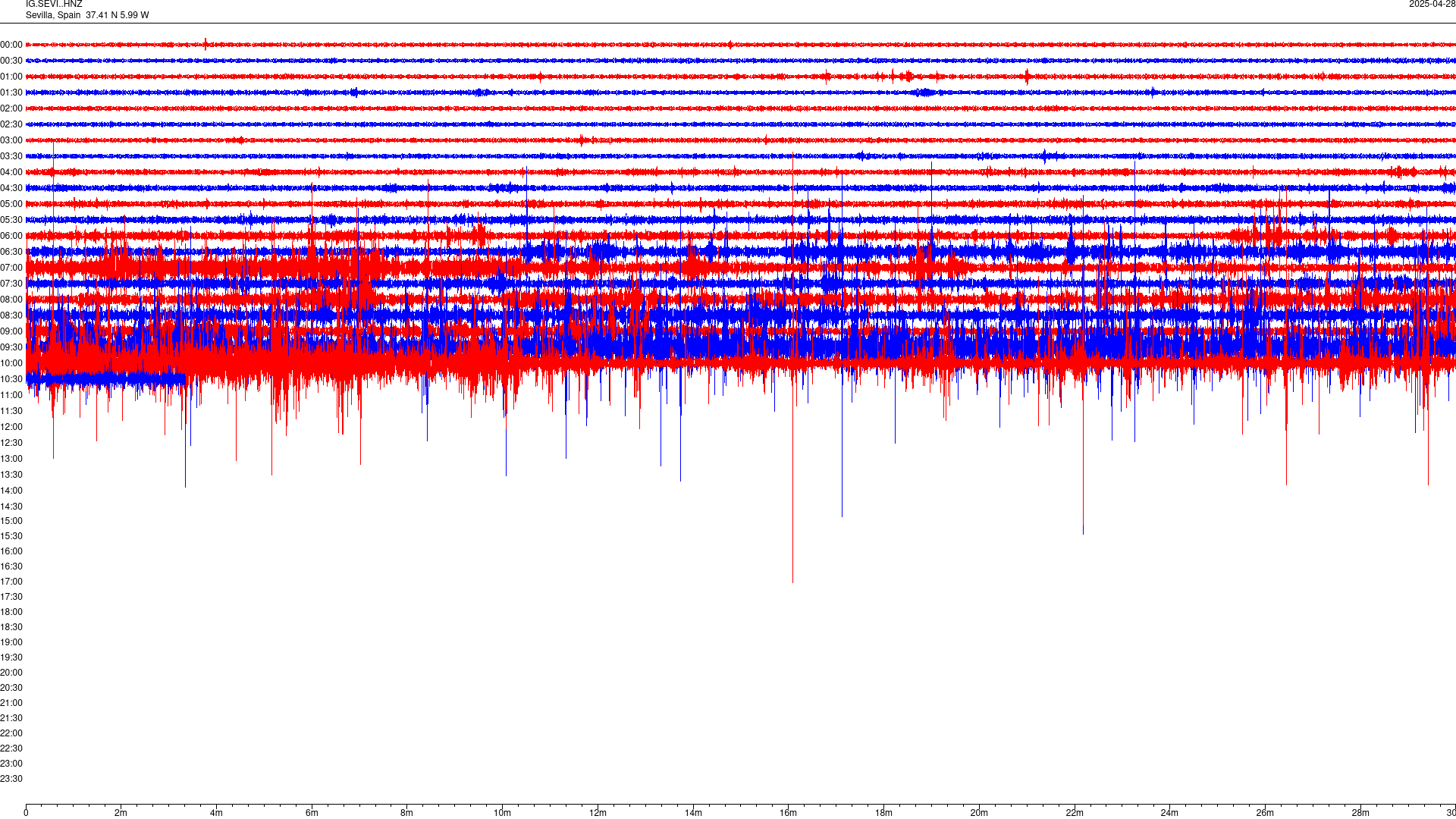Select the 09:00 time row label

point(11,331)
